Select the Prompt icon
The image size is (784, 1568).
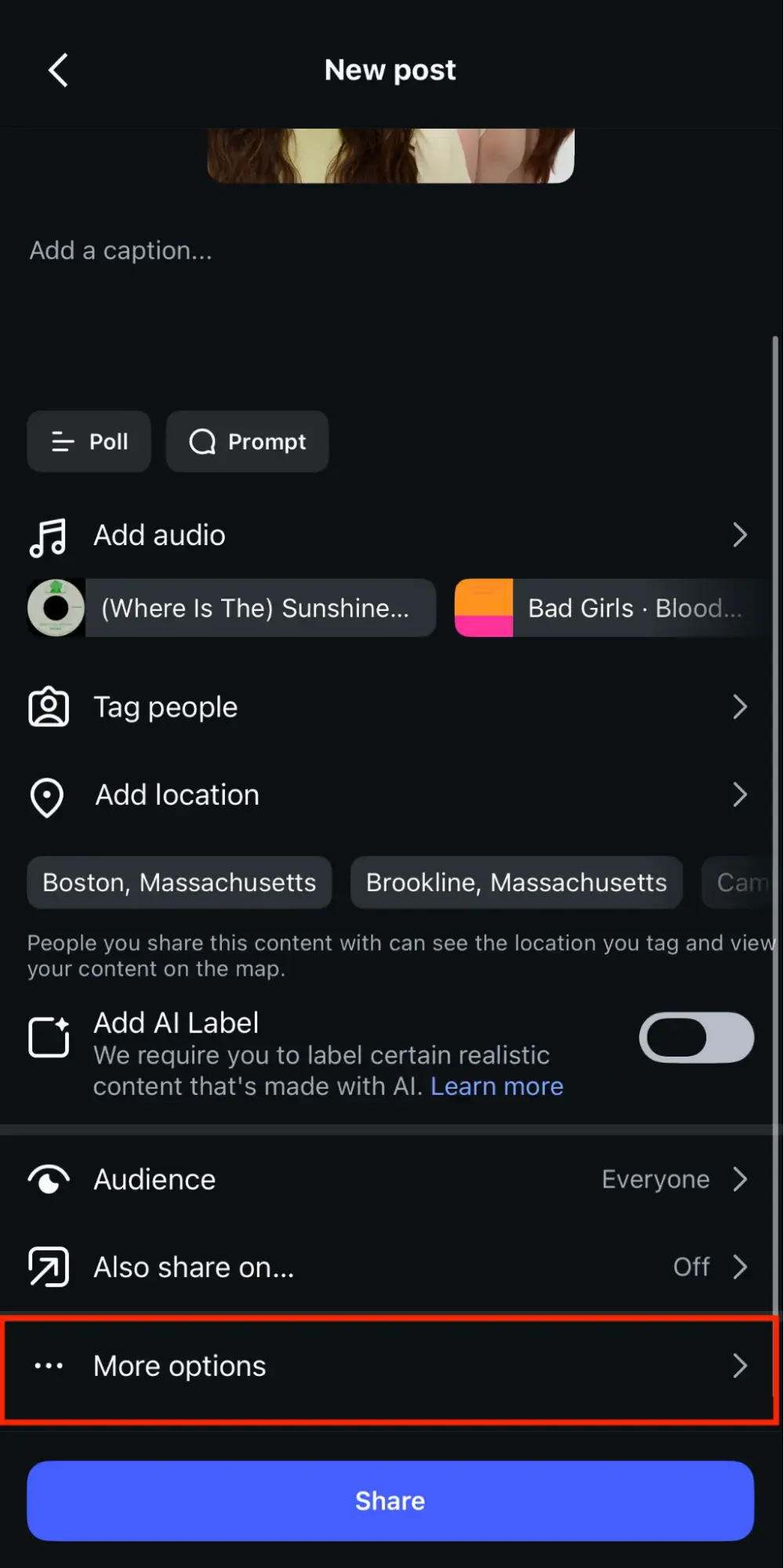(x=202, y=442)
